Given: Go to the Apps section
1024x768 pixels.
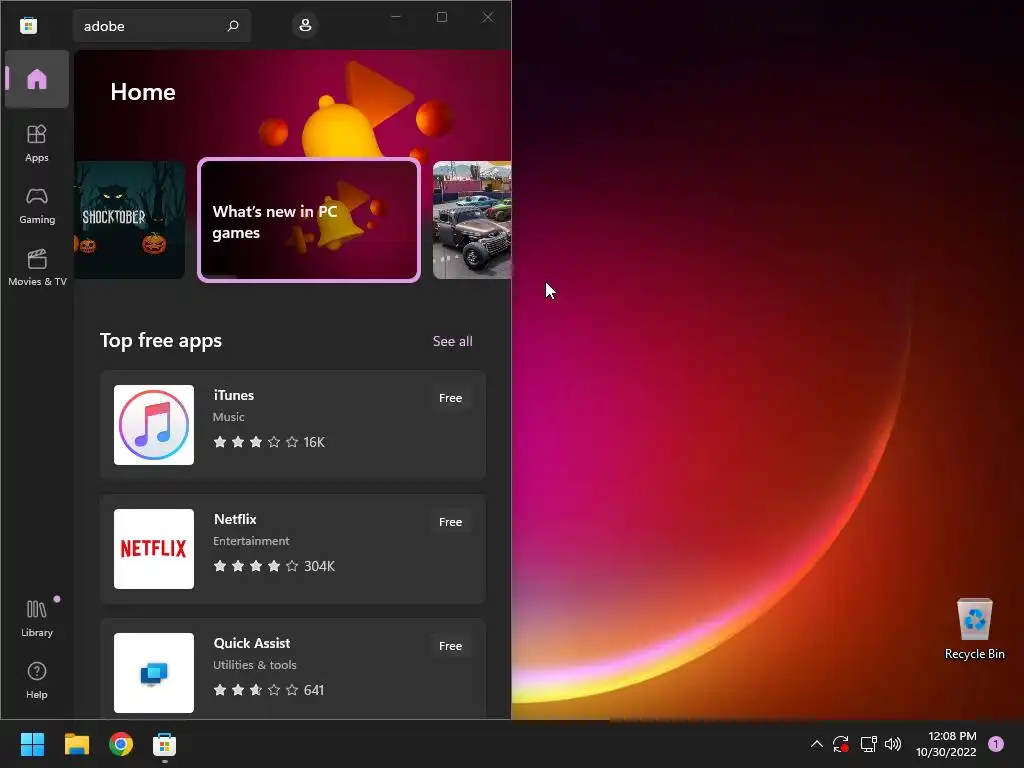Looking at the screenshot, I should click(x=37, y=143).
